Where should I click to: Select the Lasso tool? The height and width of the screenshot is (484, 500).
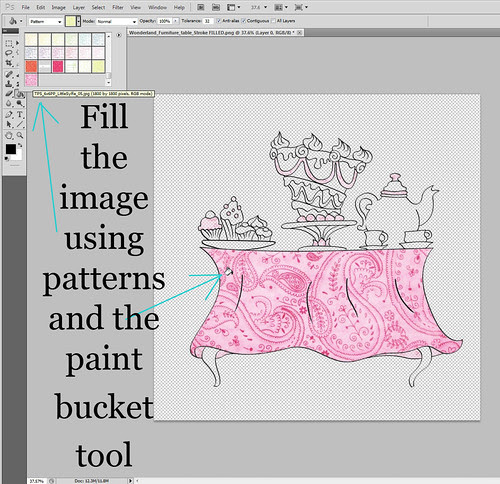pyautogui.click(x=9, y=53)
